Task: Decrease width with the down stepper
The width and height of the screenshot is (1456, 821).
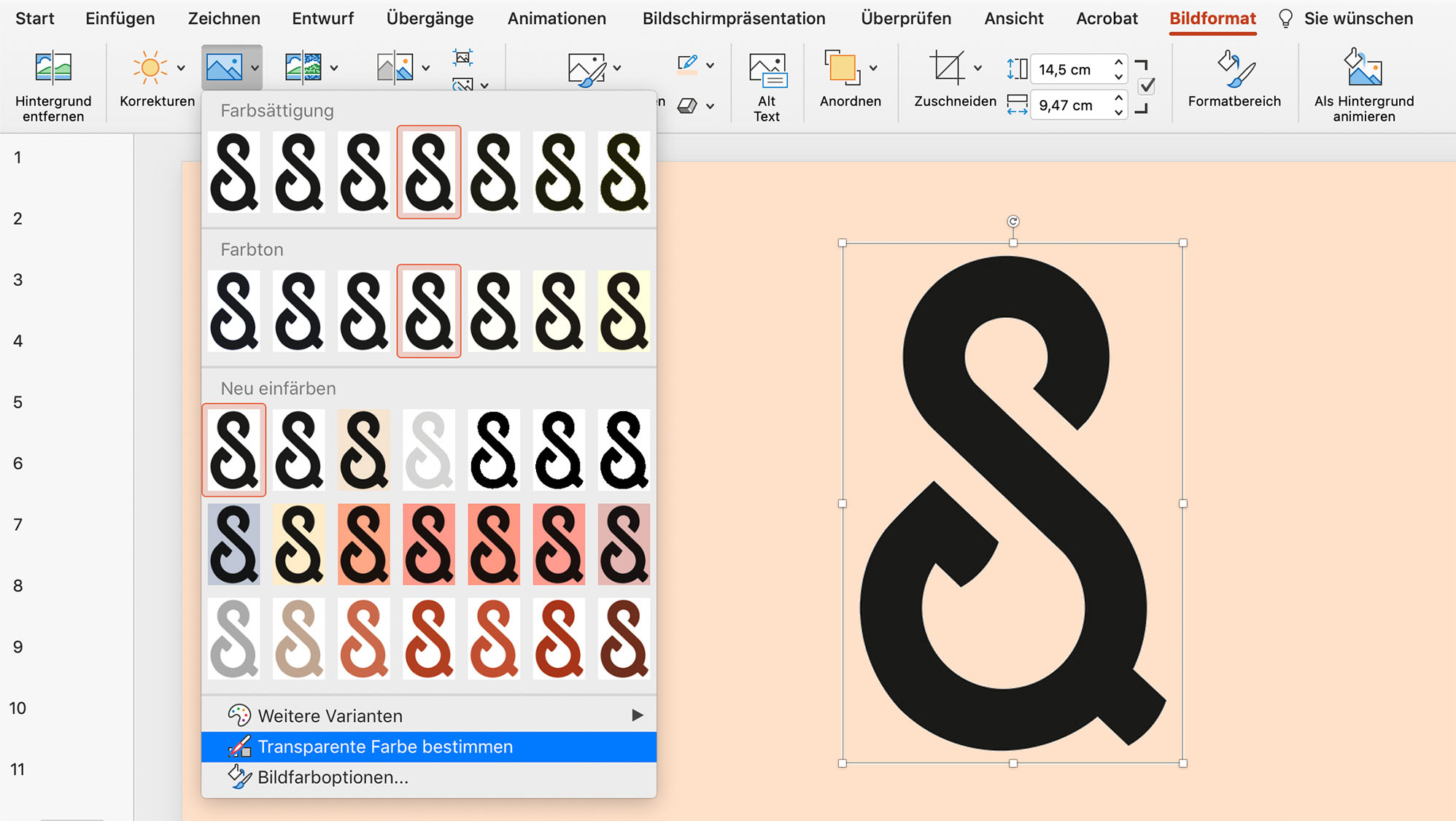Action: click(x=1118, y=112)
